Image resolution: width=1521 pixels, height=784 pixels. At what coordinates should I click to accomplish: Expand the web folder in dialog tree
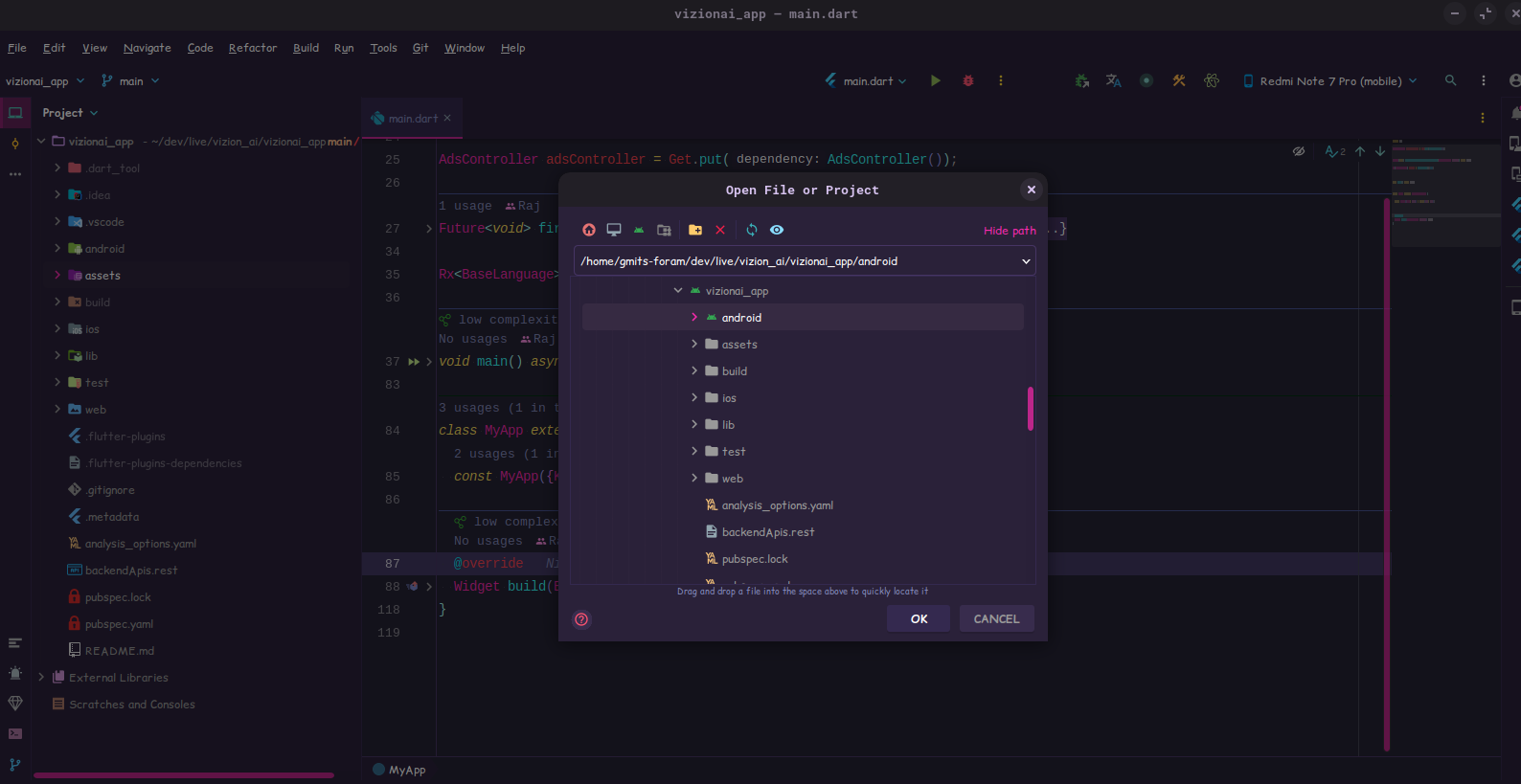coord(694,478)
